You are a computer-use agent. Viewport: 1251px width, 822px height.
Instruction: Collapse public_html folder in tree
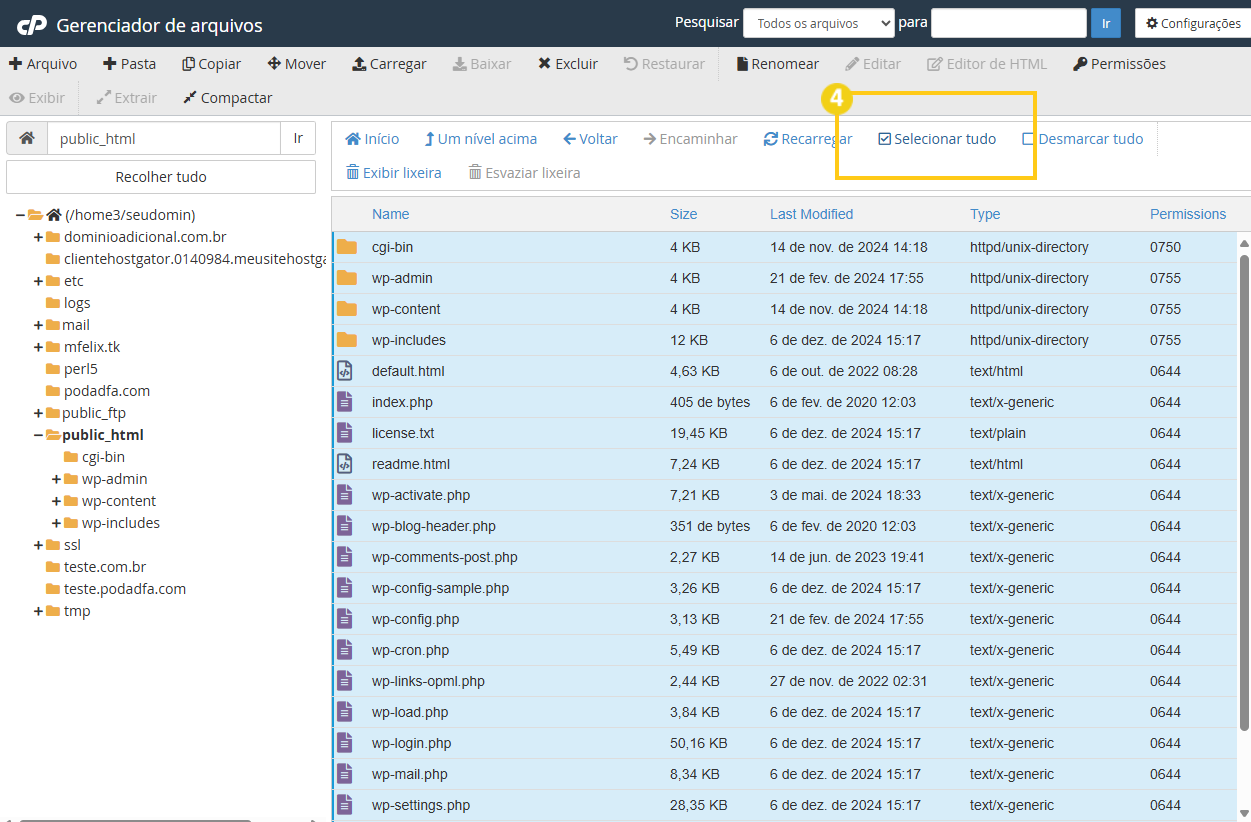click(38, 435)
